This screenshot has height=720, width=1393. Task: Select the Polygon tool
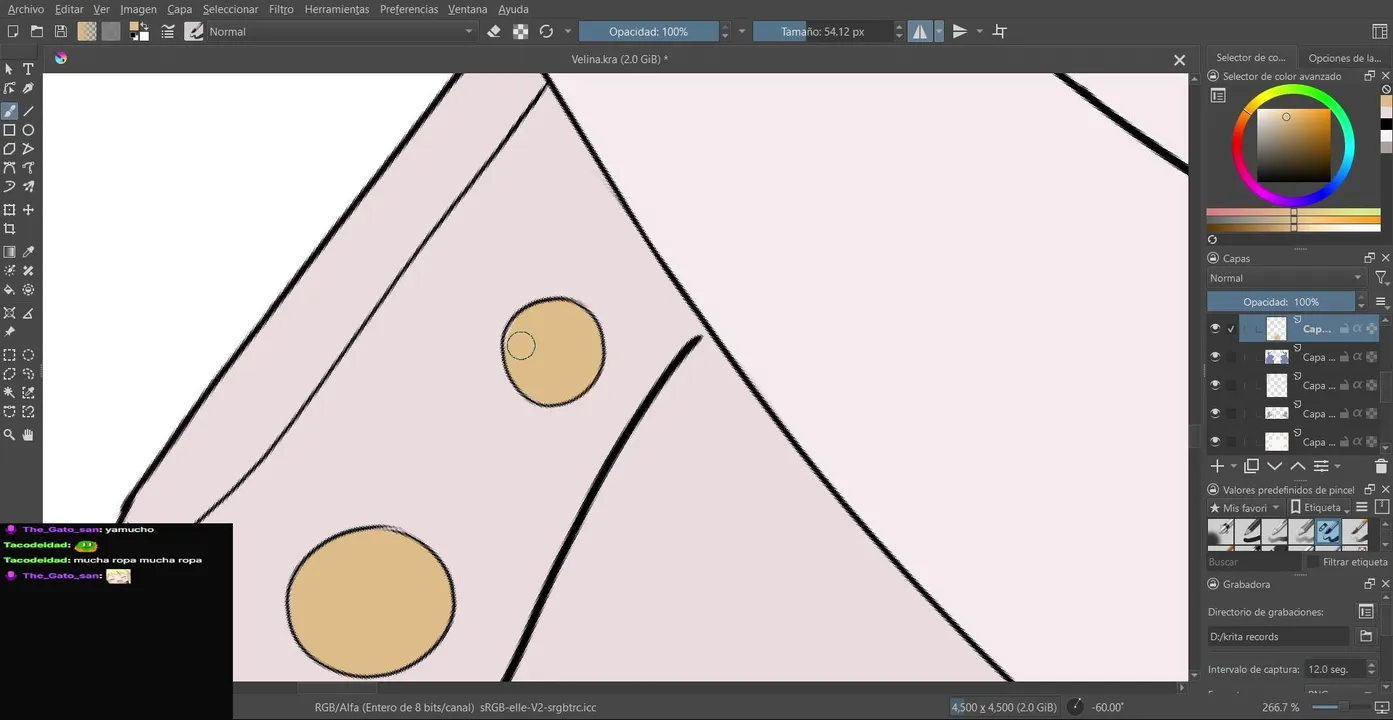click(x=9, y=149)
